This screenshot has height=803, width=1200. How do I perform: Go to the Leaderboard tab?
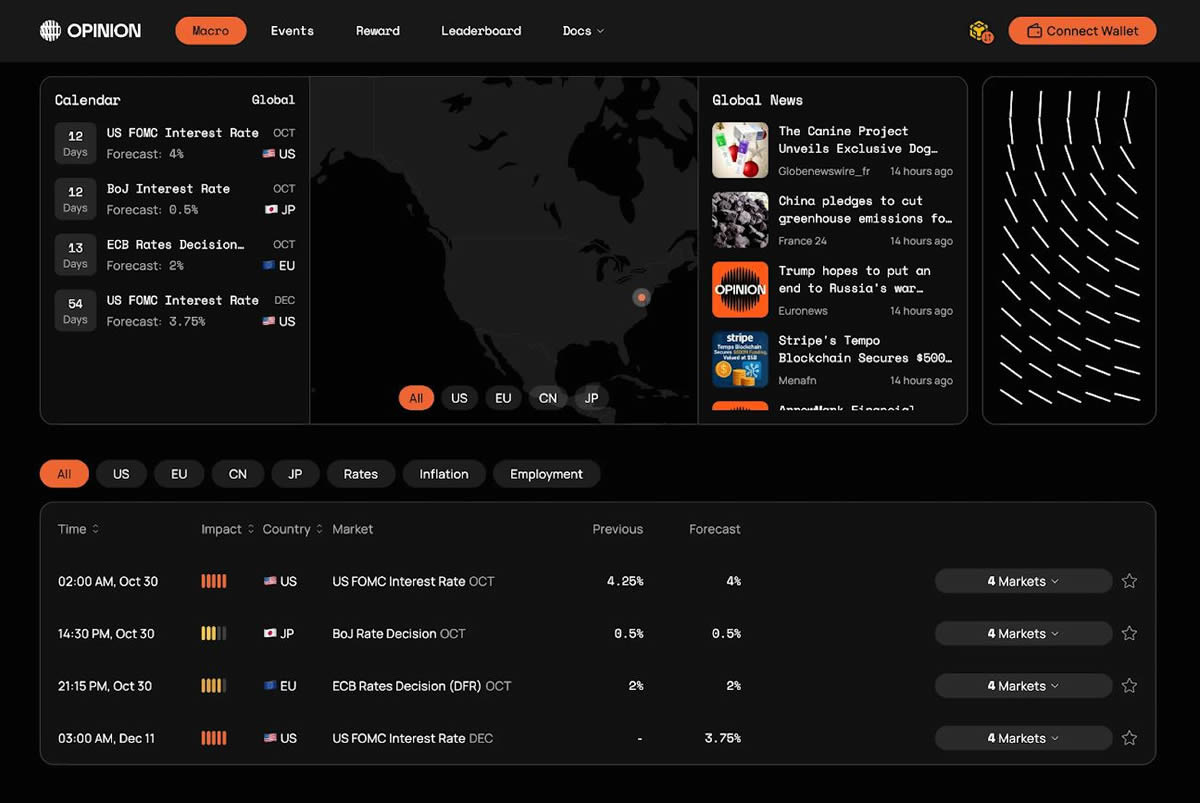(481, 31)
